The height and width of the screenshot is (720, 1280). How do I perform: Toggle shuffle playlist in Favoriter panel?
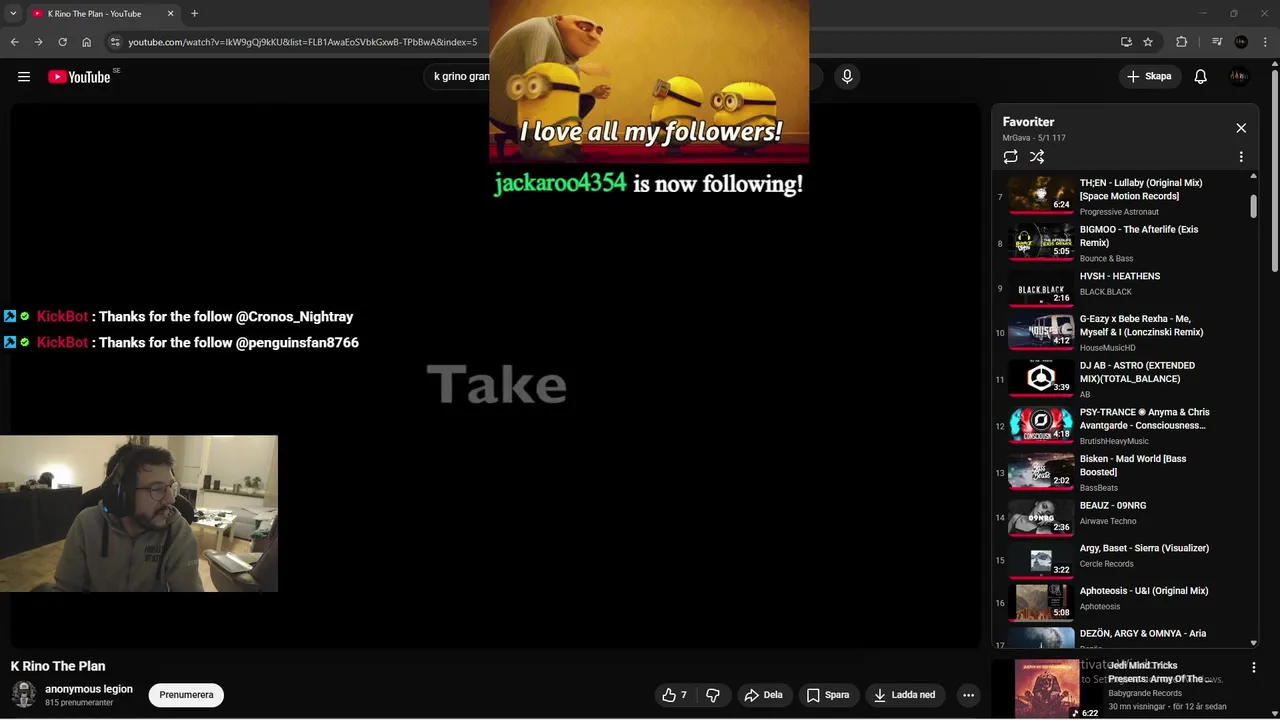pyautogui.click(x=1037, y=157)
